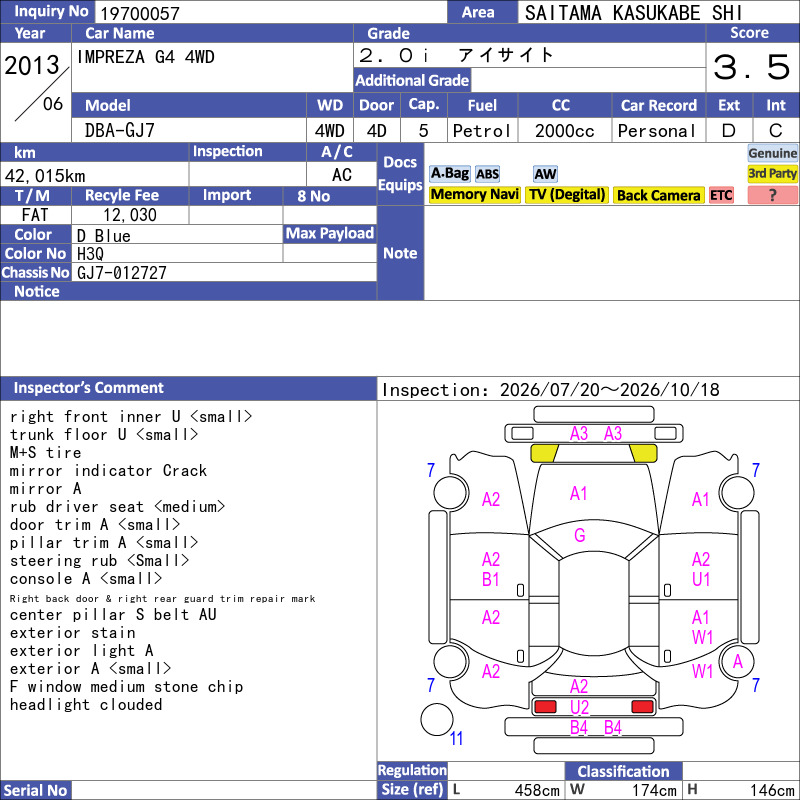Click the ABS equipment badge
This screenshot has width=800, height=800.
[487, 174]
